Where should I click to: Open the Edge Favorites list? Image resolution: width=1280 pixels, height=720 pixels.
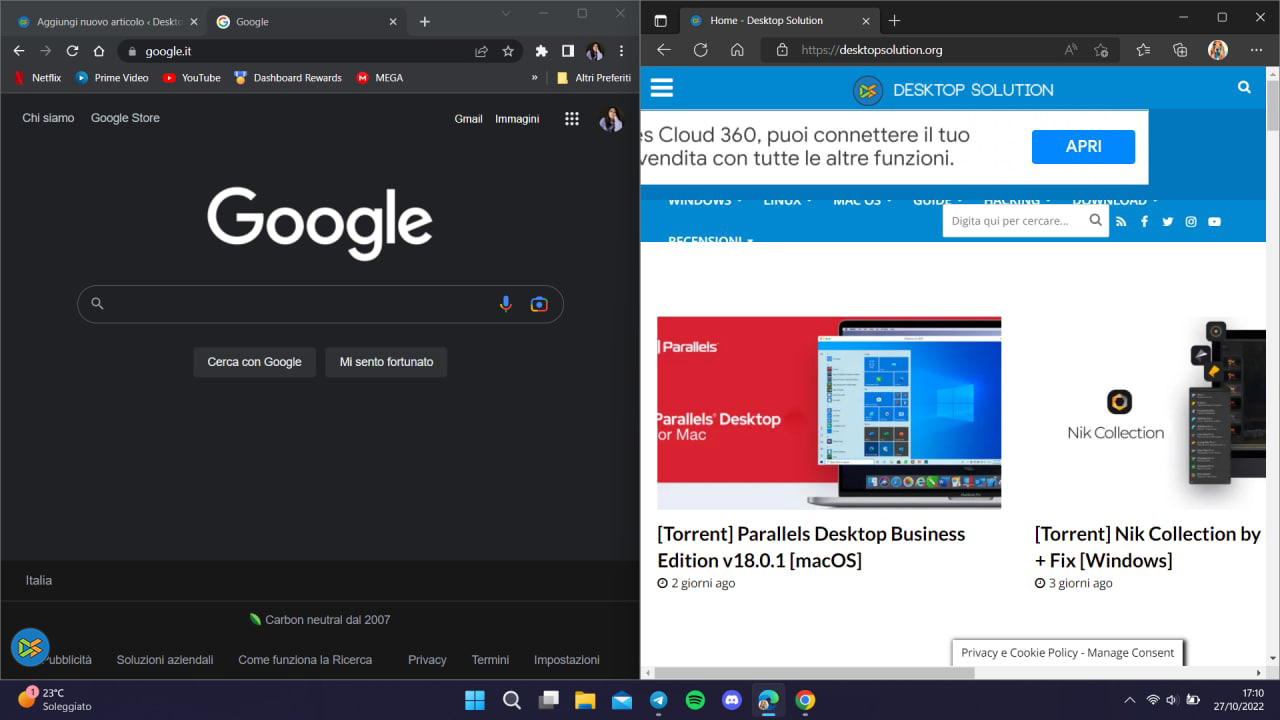tap(1143, 50)
